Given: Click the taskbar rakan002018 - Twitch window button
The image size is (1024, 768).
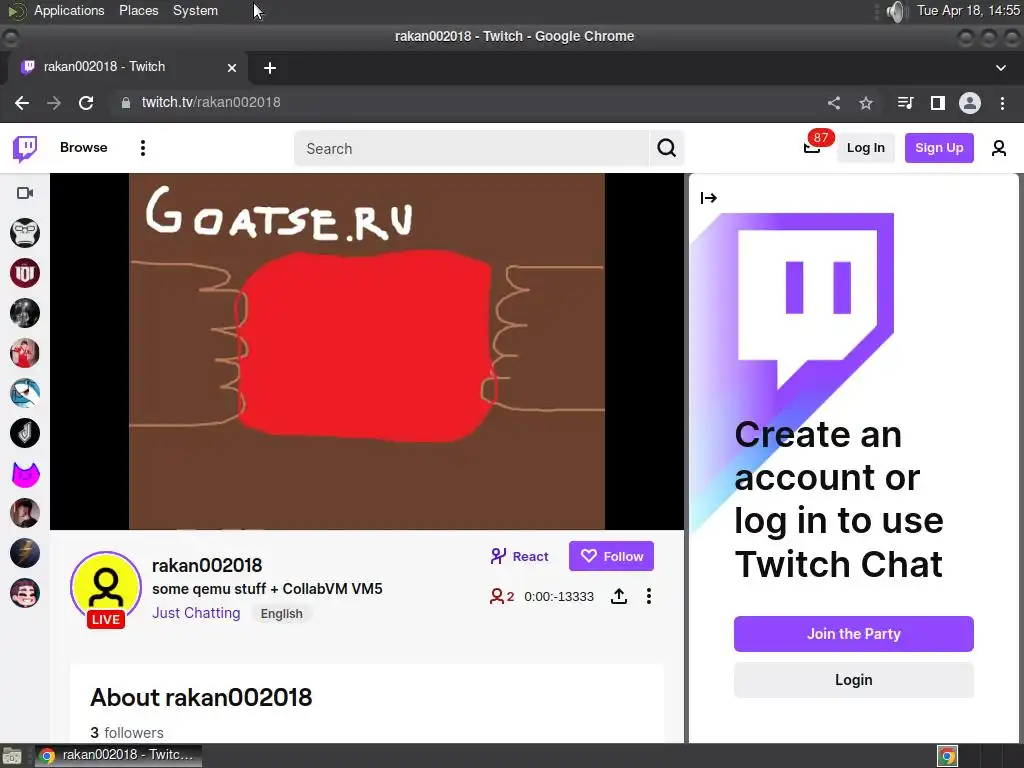Looking at the screenshot, I should (118, 756).
